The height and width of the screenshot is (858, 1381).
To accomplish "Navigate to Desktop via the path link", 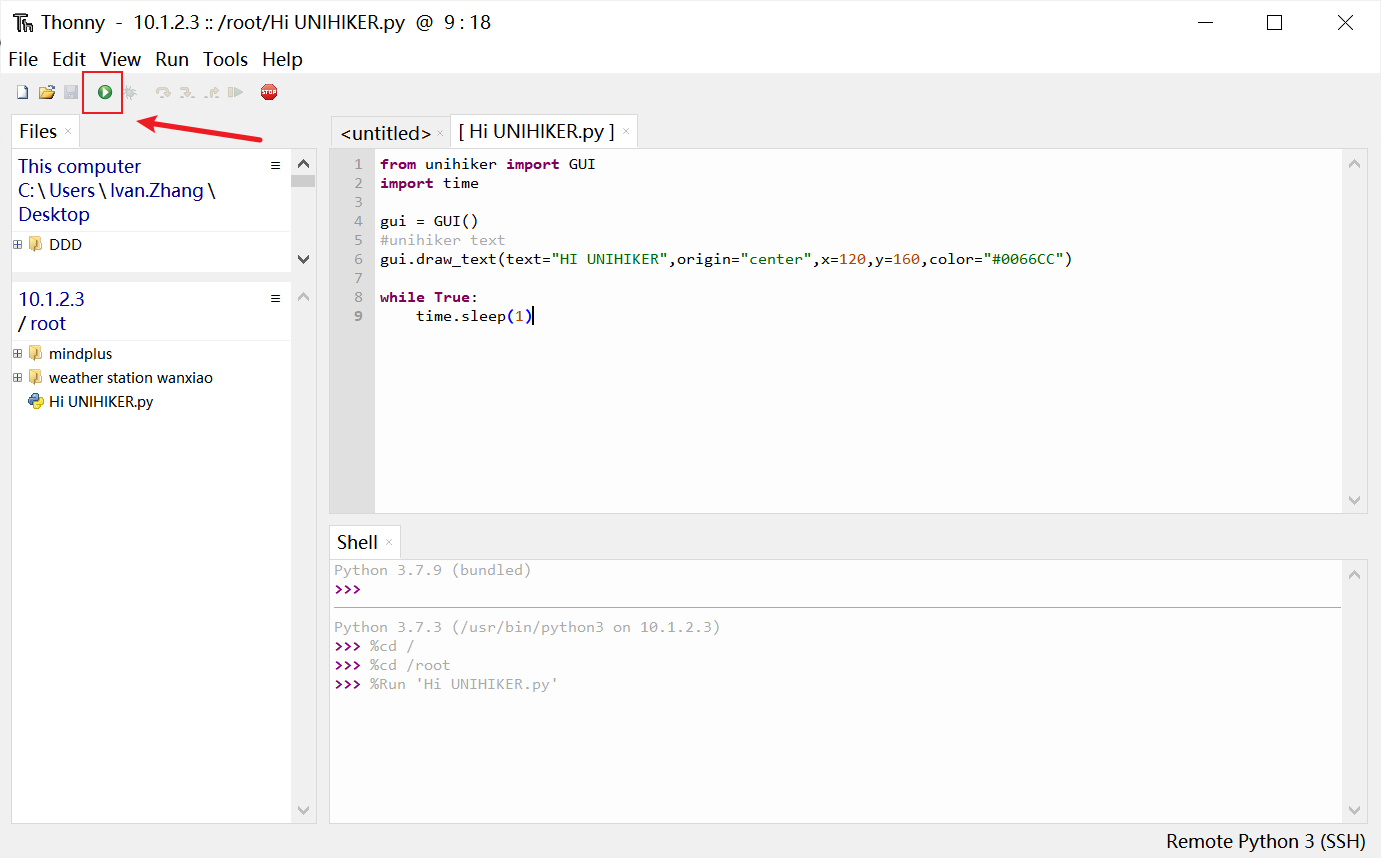I will [x=53, y=214].
